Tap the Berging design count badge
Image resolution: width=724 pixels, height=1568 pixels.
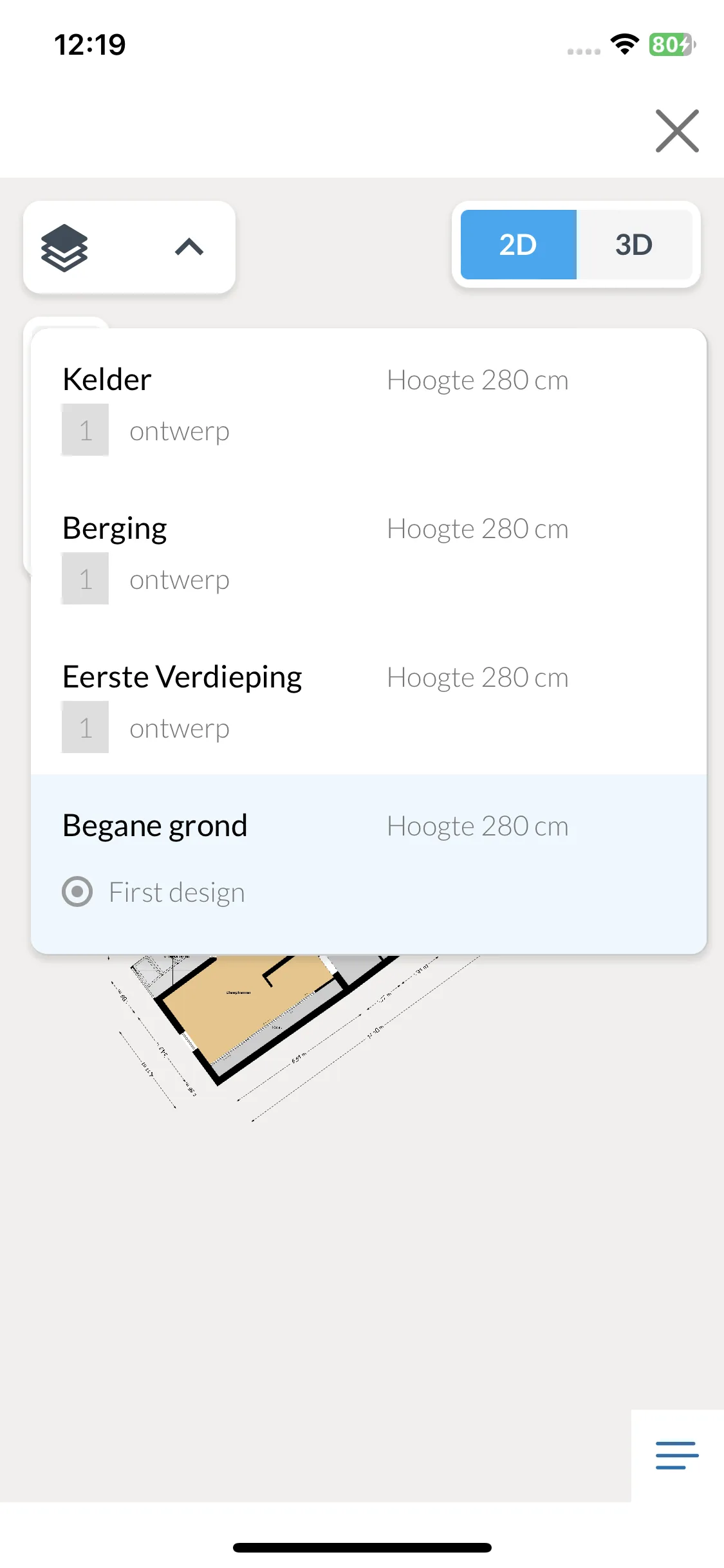click(85, 579)
